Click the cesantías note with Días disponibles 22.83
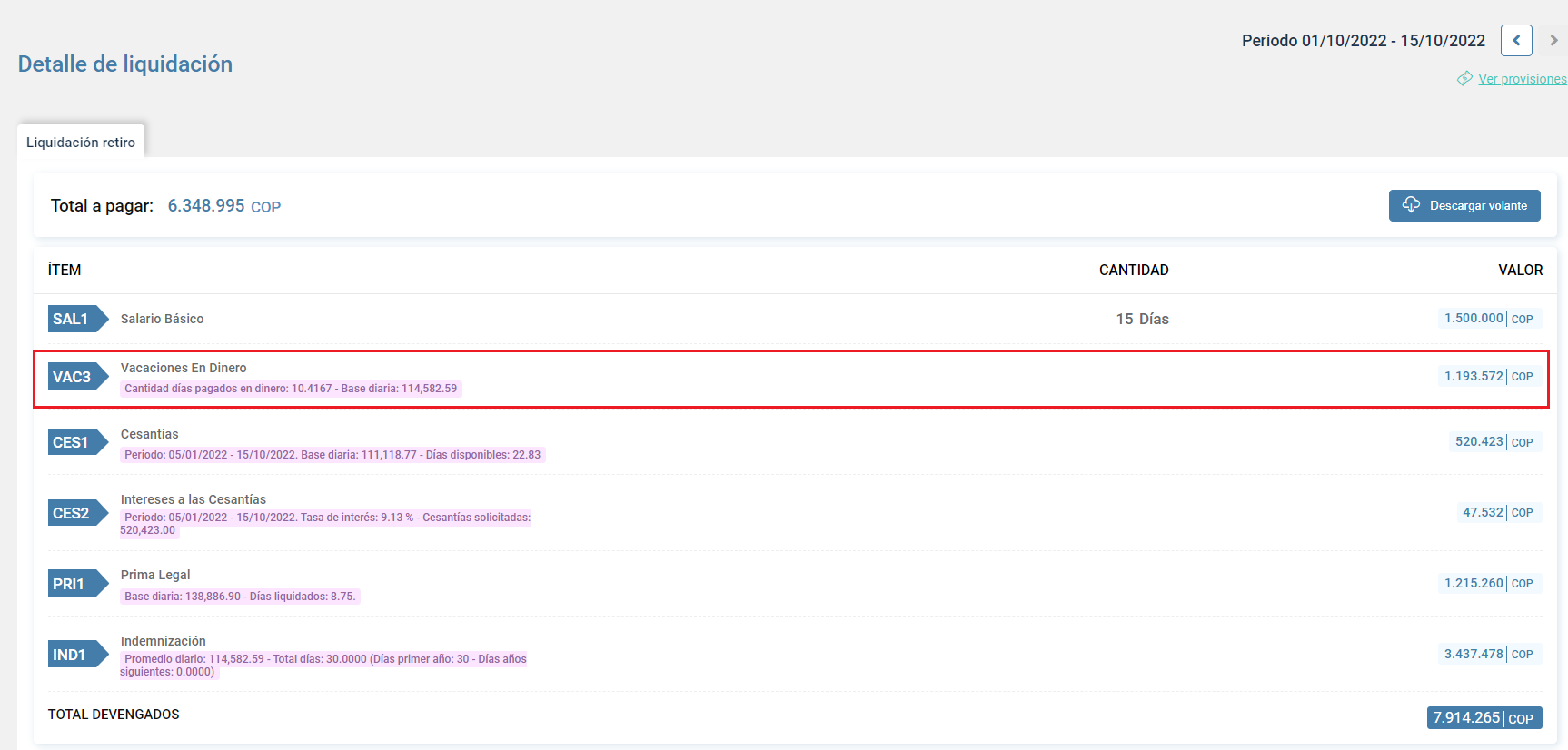Image resolution: width=1568 pixels, height=750 pixels. pos(332,455)
